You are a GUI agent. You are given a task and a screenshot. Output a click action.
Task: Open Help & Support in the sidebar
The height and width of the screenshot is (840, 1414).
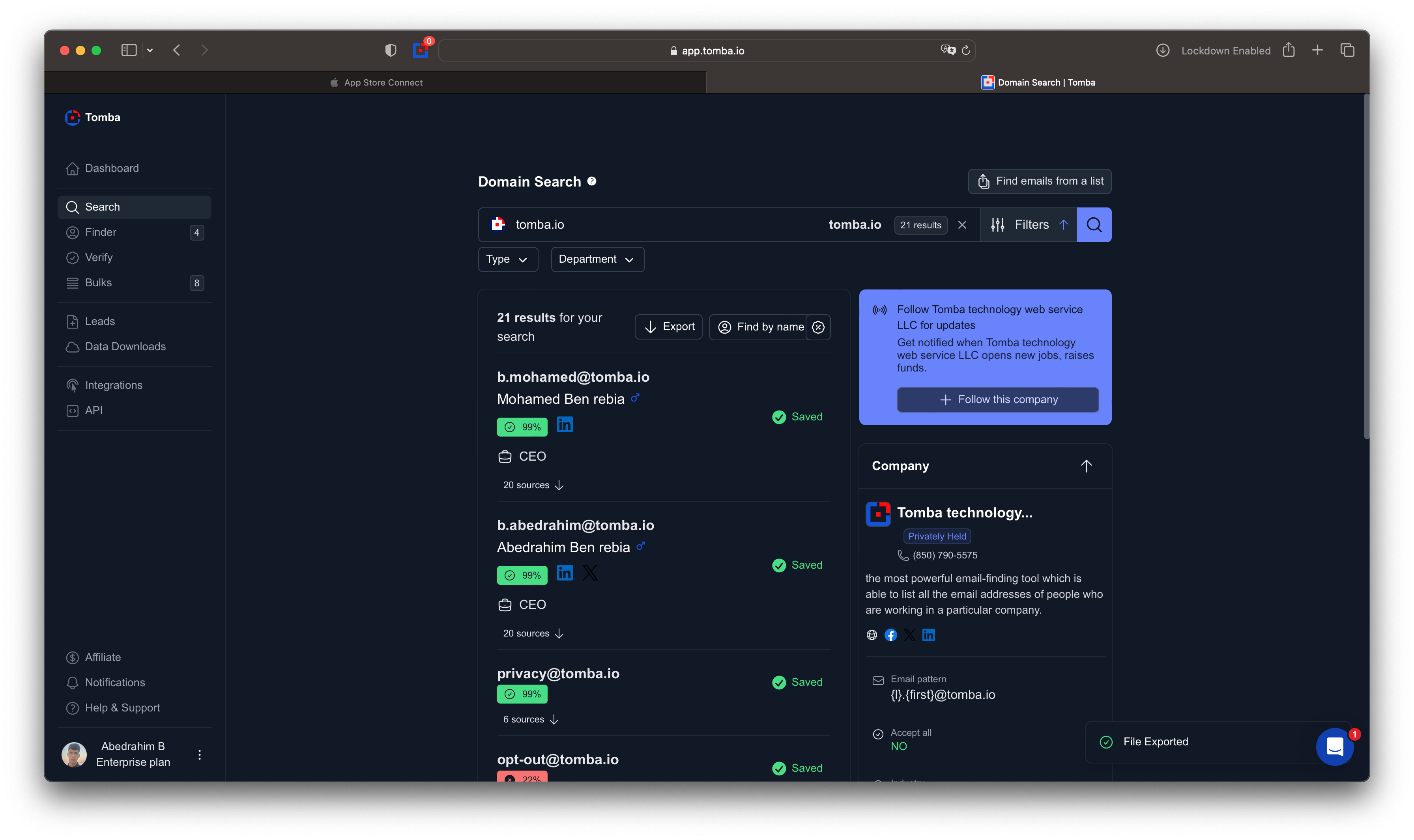(x=134, y=707)
